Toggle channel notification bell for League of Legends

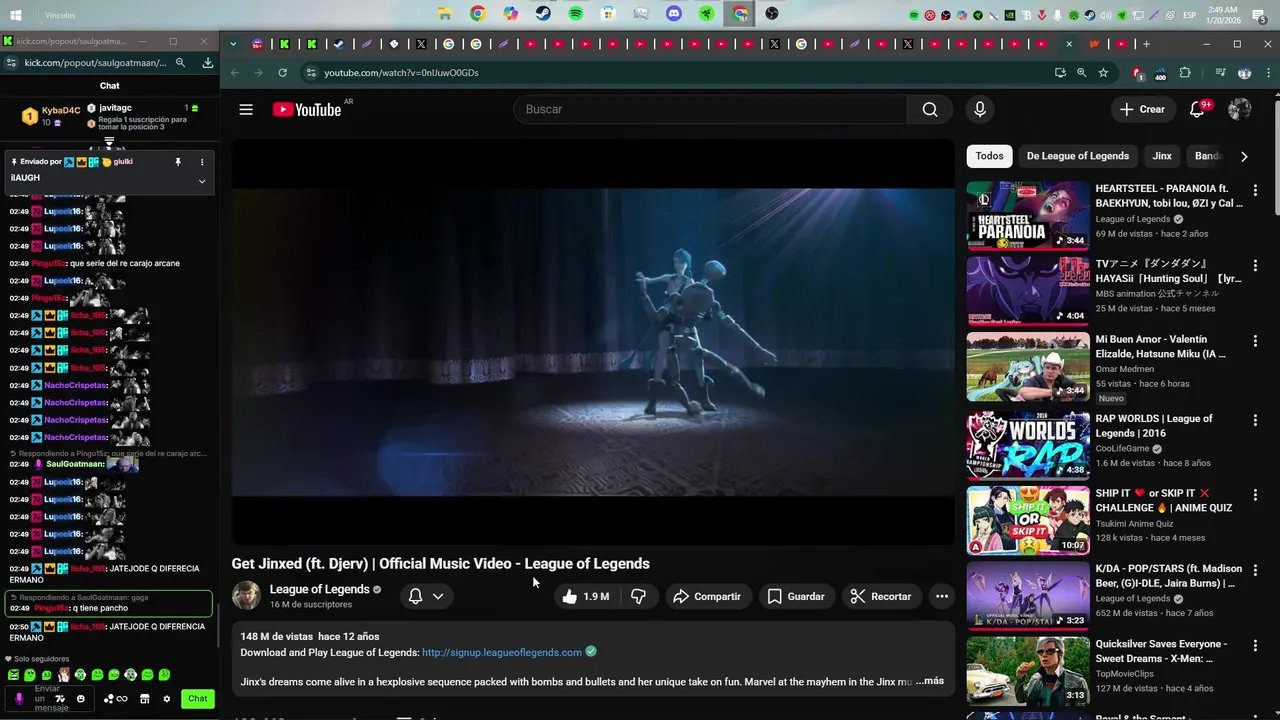tap(426, 596)
